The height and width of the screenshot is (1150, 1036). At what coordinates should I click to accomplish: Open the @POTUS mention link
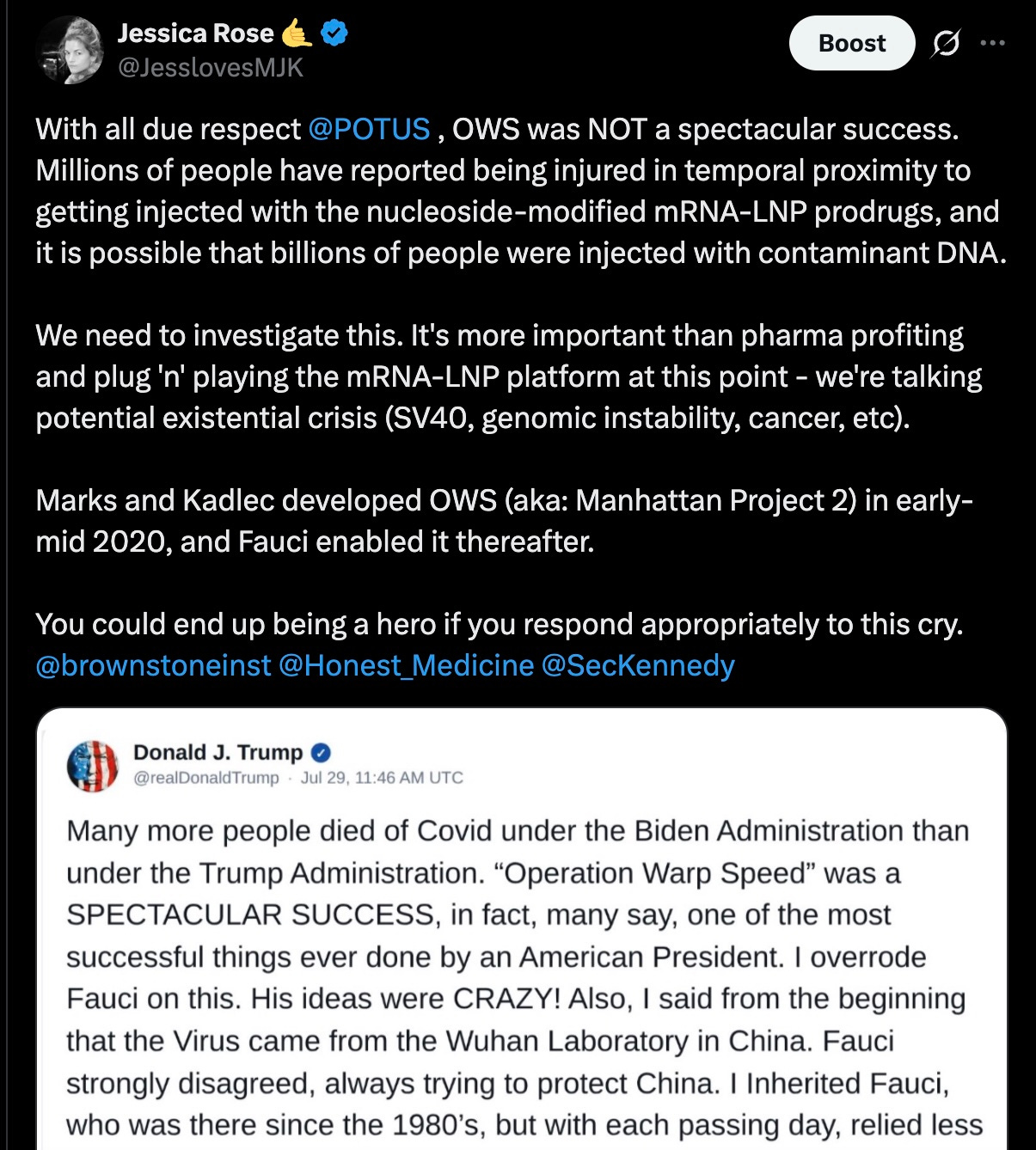coord(369,129)
